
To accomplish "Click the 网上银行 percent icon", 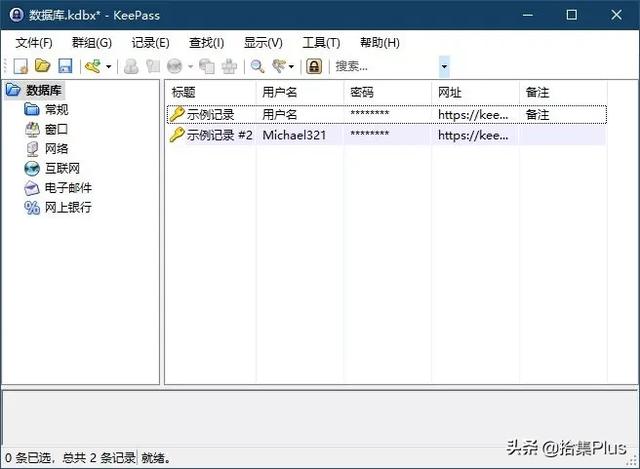I will [32, 207].
